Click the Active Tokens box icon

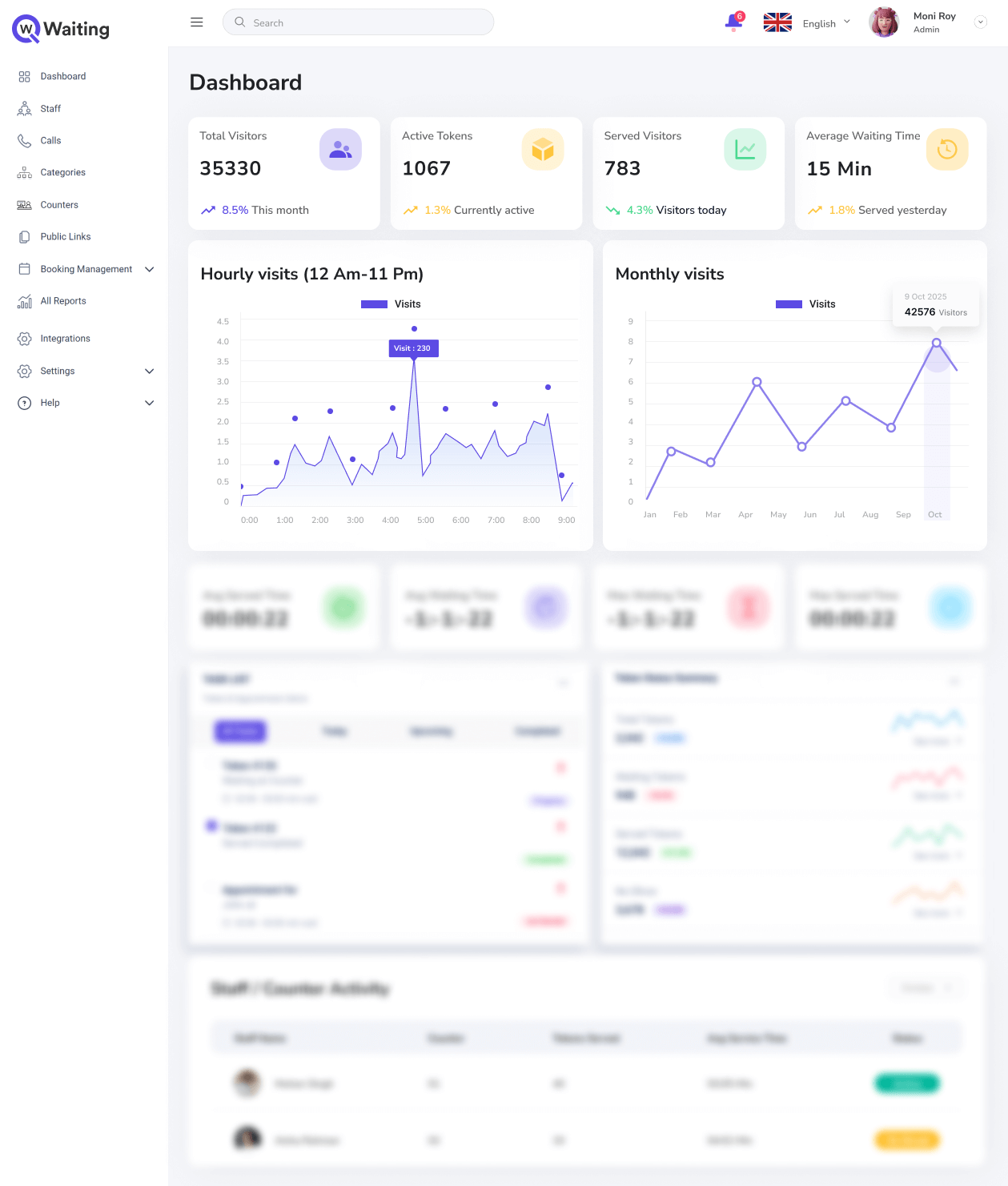[x=543, y=150]
